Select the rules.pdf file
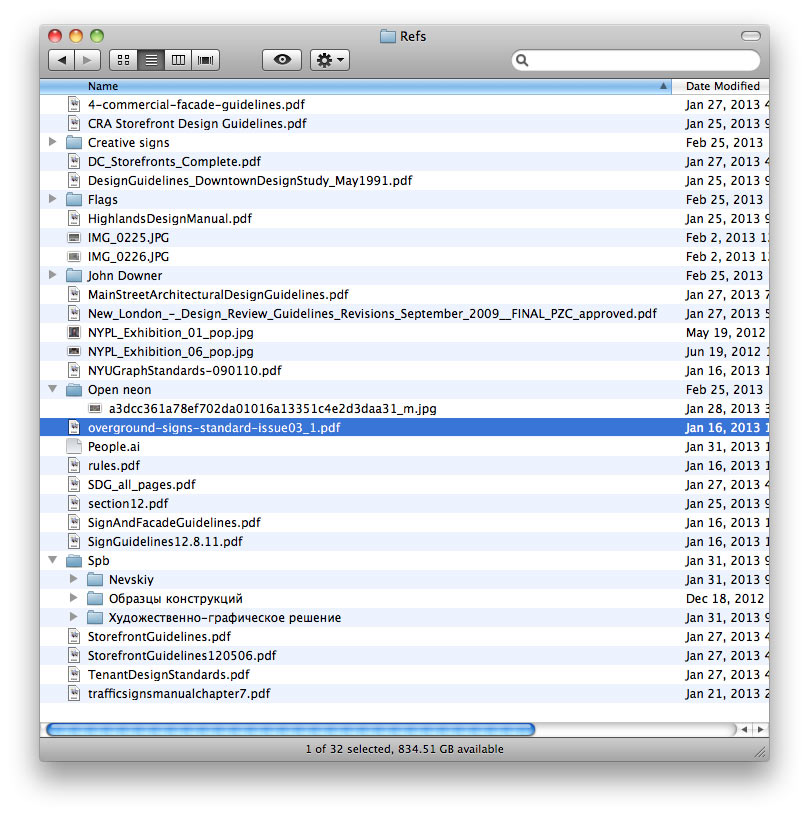 pyautogui.click(x=114, y=466)
